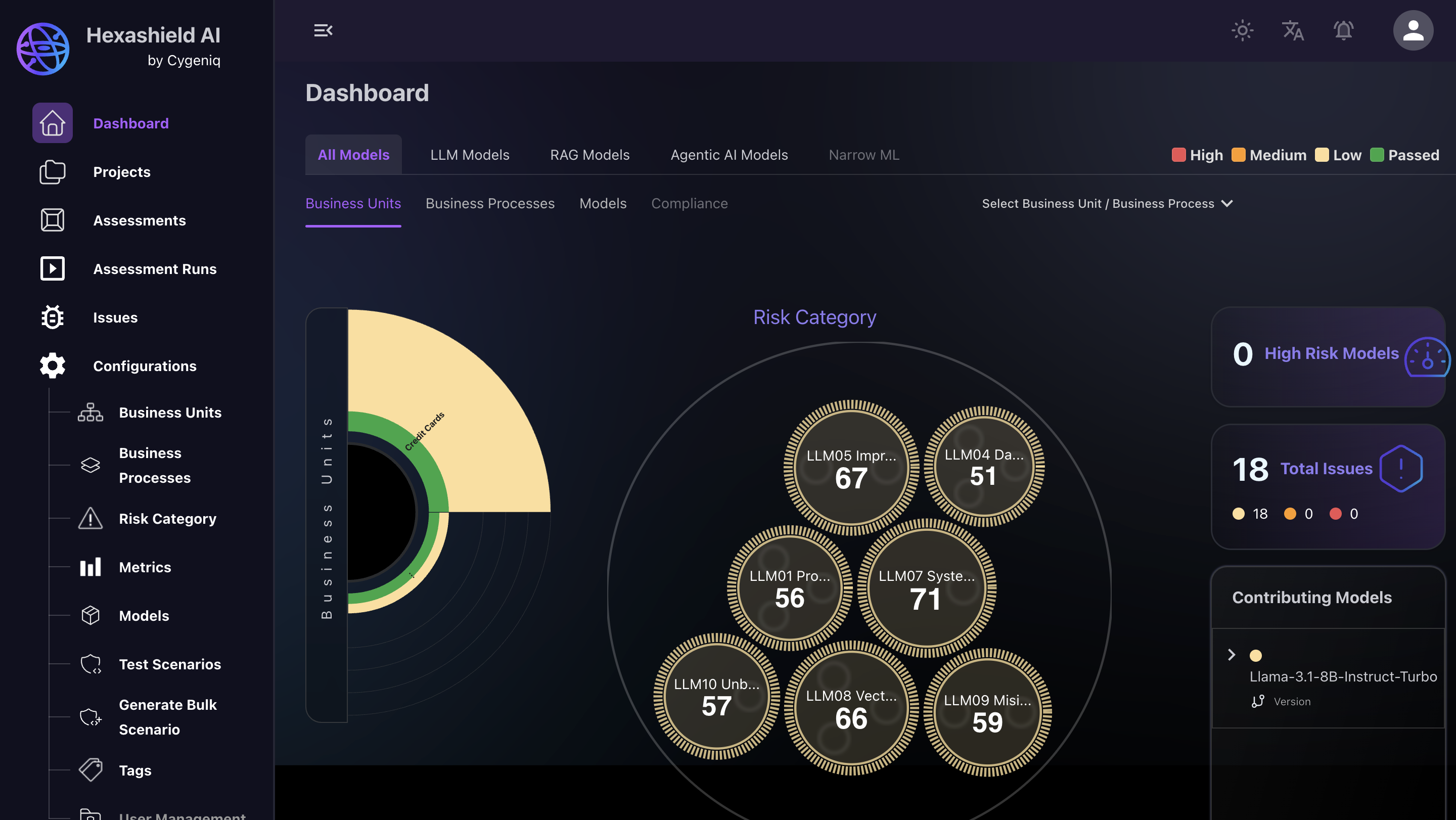
Task: Toggle the light/dark theme sun icon
Action: coord(1242,30)
